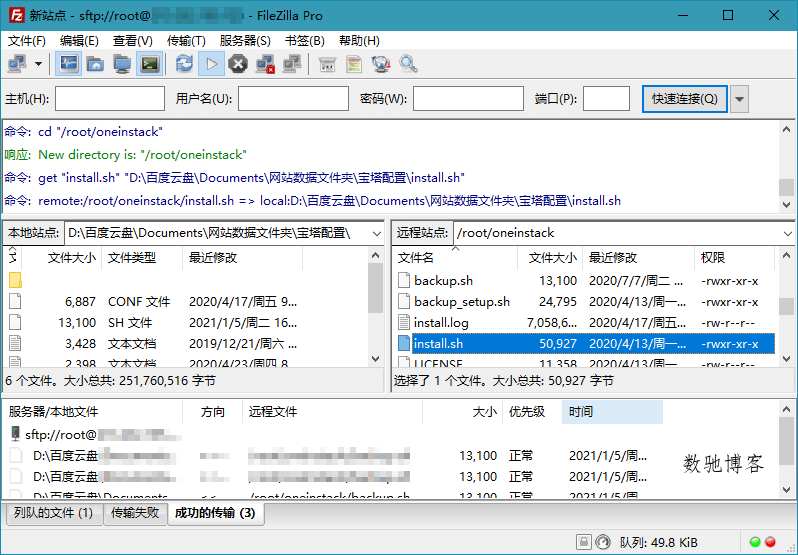Cancel the current operation icon
The height and width of the screenshot is (555, 798).
click(238, 64)
